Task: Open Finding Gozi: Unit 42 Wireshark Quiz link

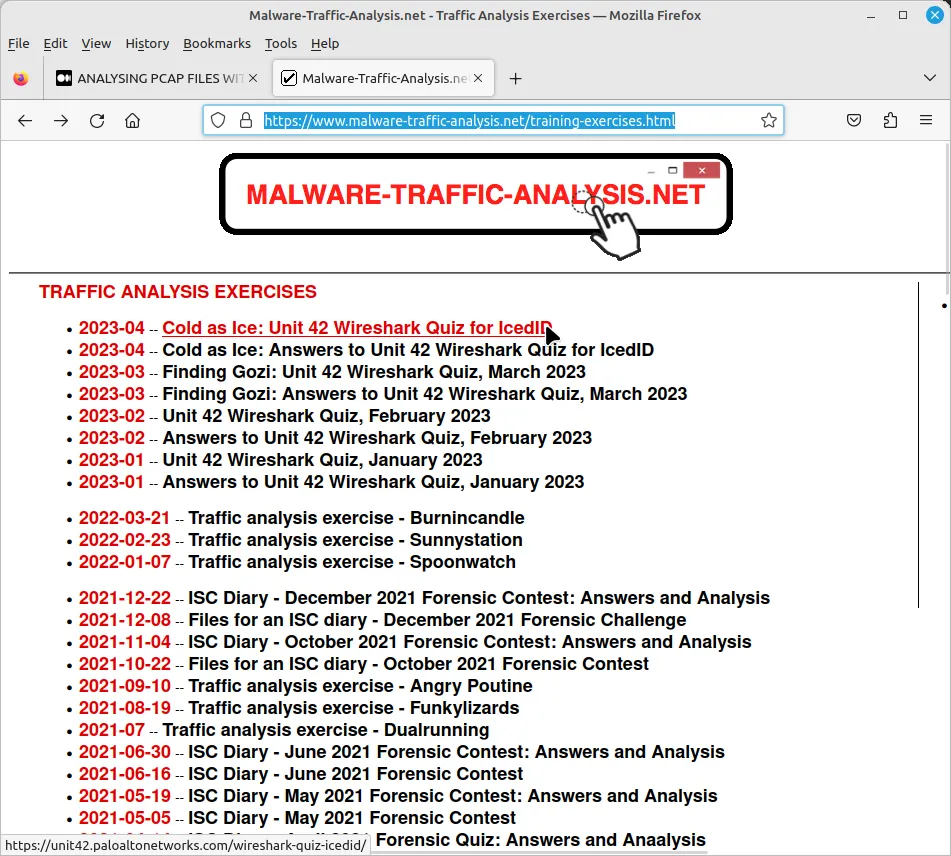Action: pyautogui.click(x=374, y=372)
